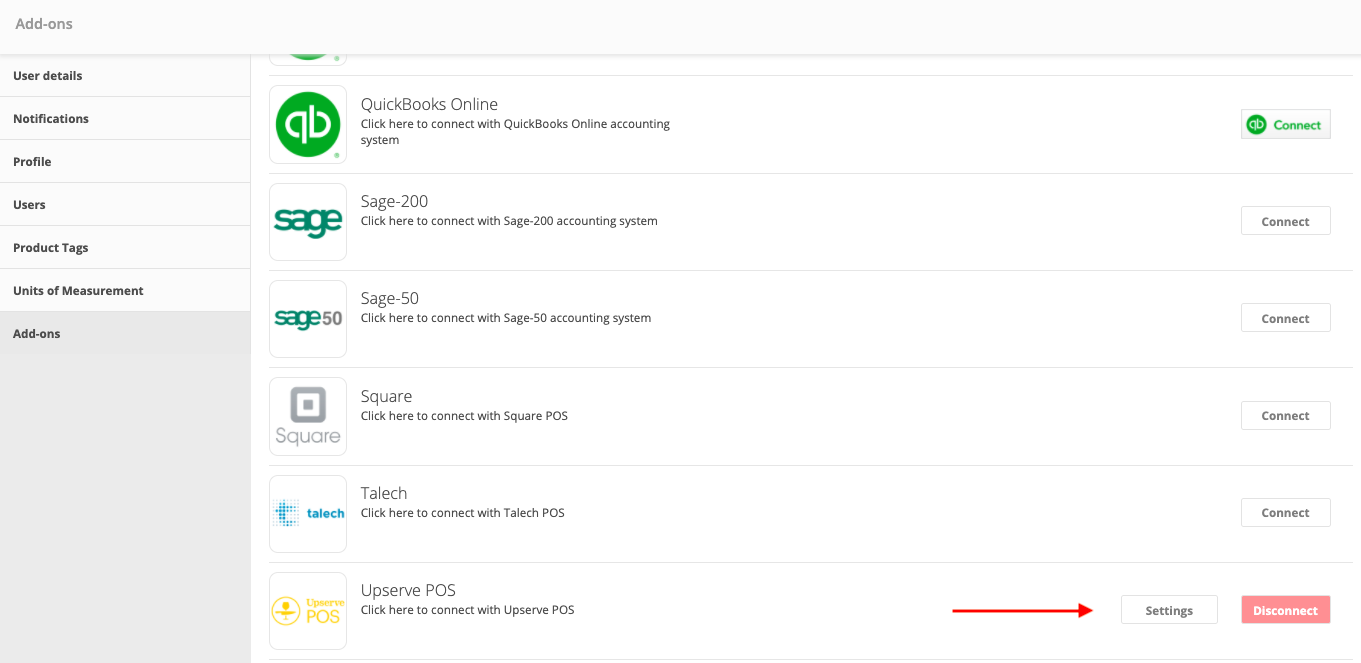Open the Square POS logo
The width and height of the screenshot is (1361, 663).
point(307,416)
